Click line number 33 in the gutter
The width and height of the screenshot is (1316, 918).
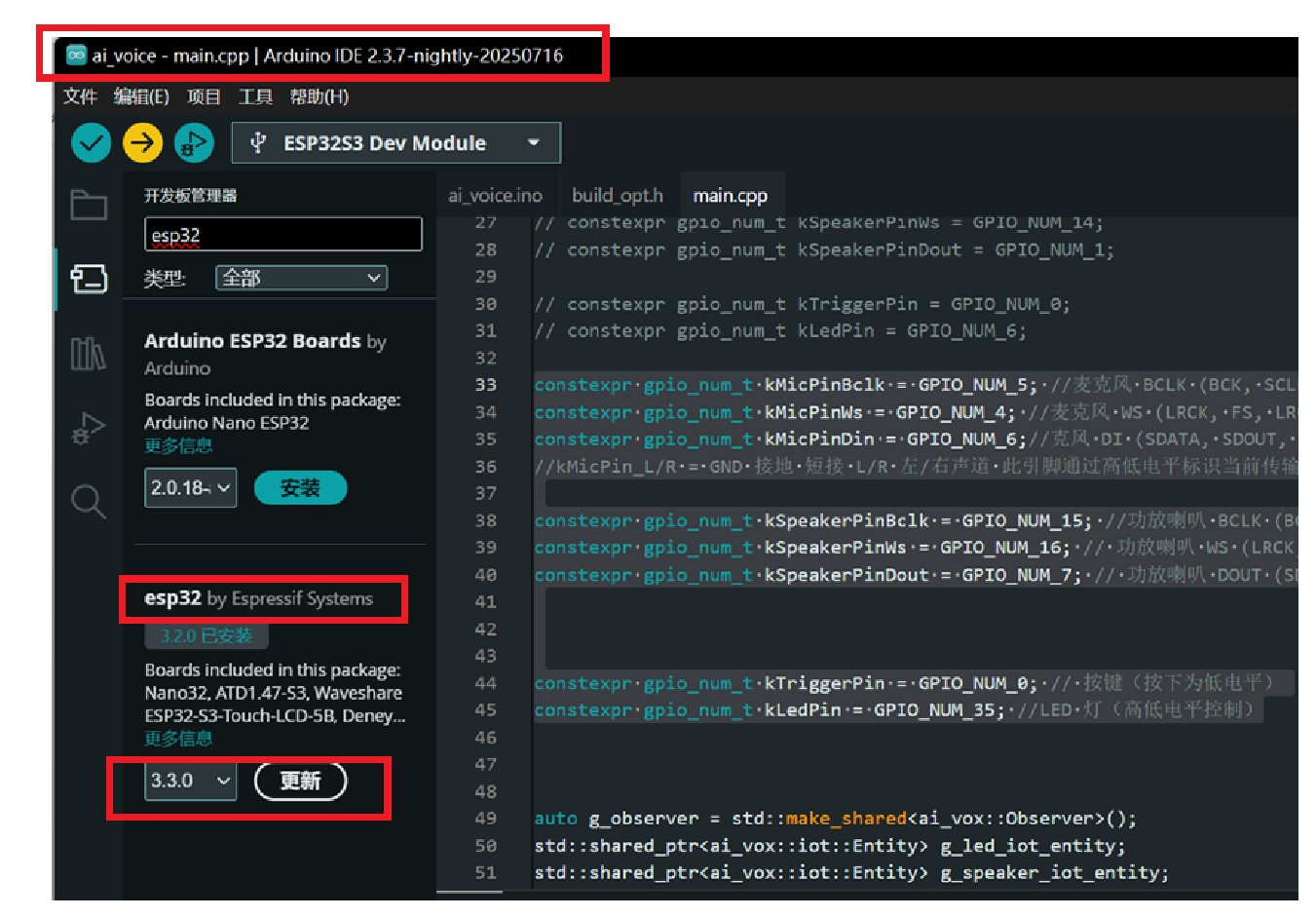coord(485,385)
